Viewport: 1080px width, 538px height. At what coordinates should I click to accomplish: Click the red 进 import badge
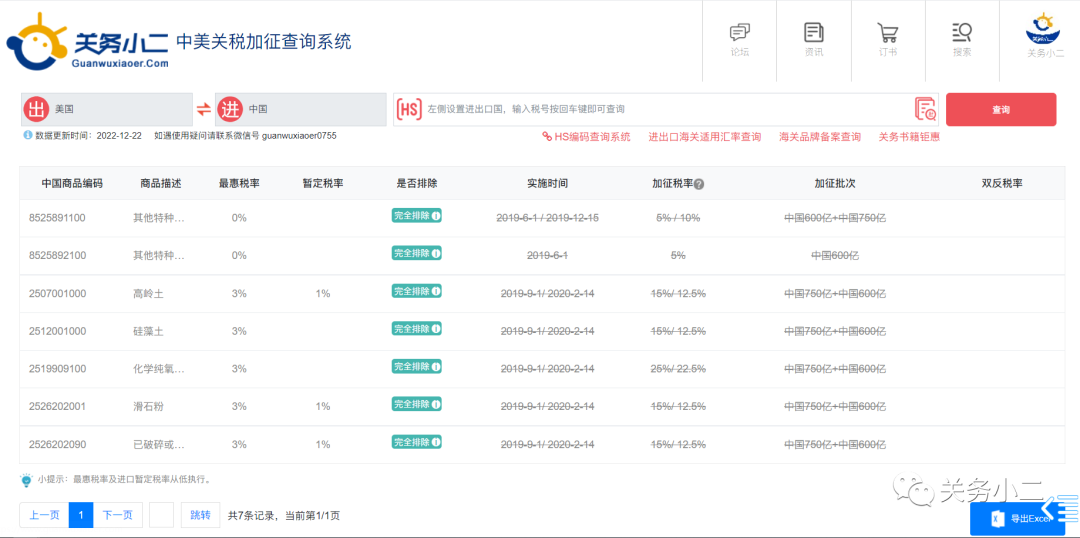[x=231, y=110]
